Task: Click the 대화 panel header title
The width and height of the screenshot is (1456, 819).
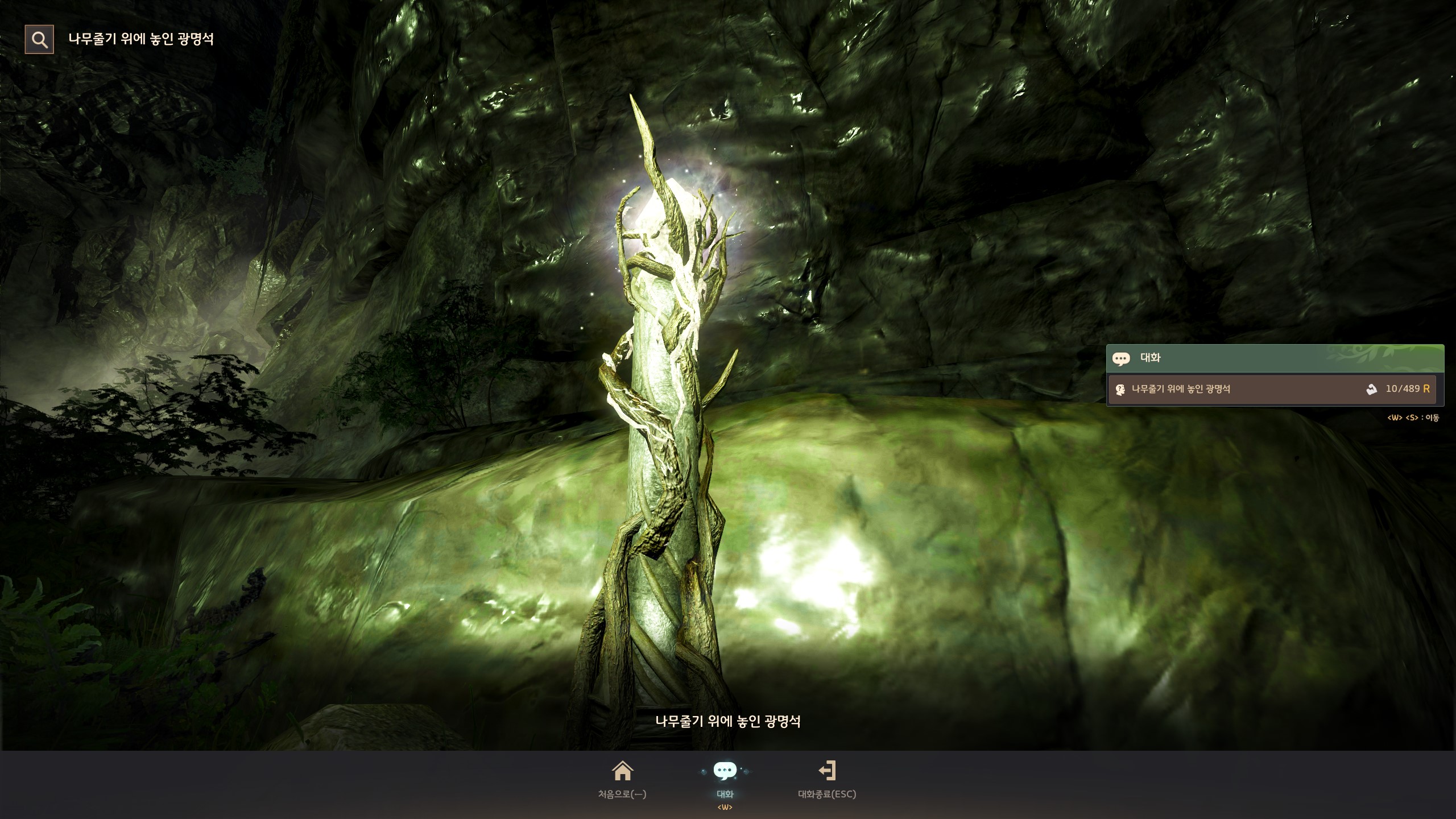Action: 1150,358
